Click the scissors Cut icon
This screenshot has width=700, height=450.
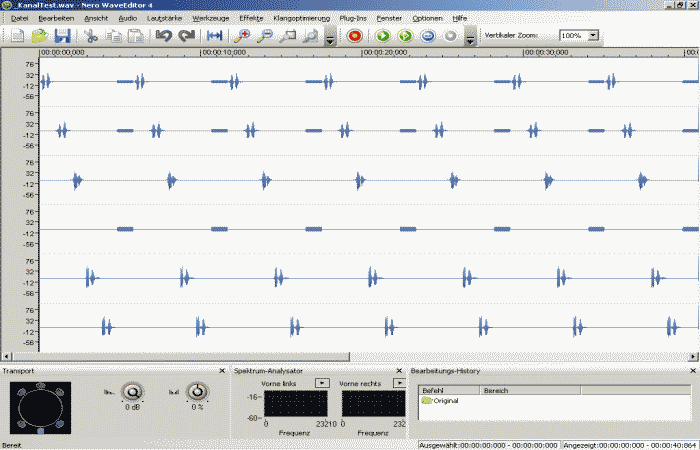(x=91, y=36)
